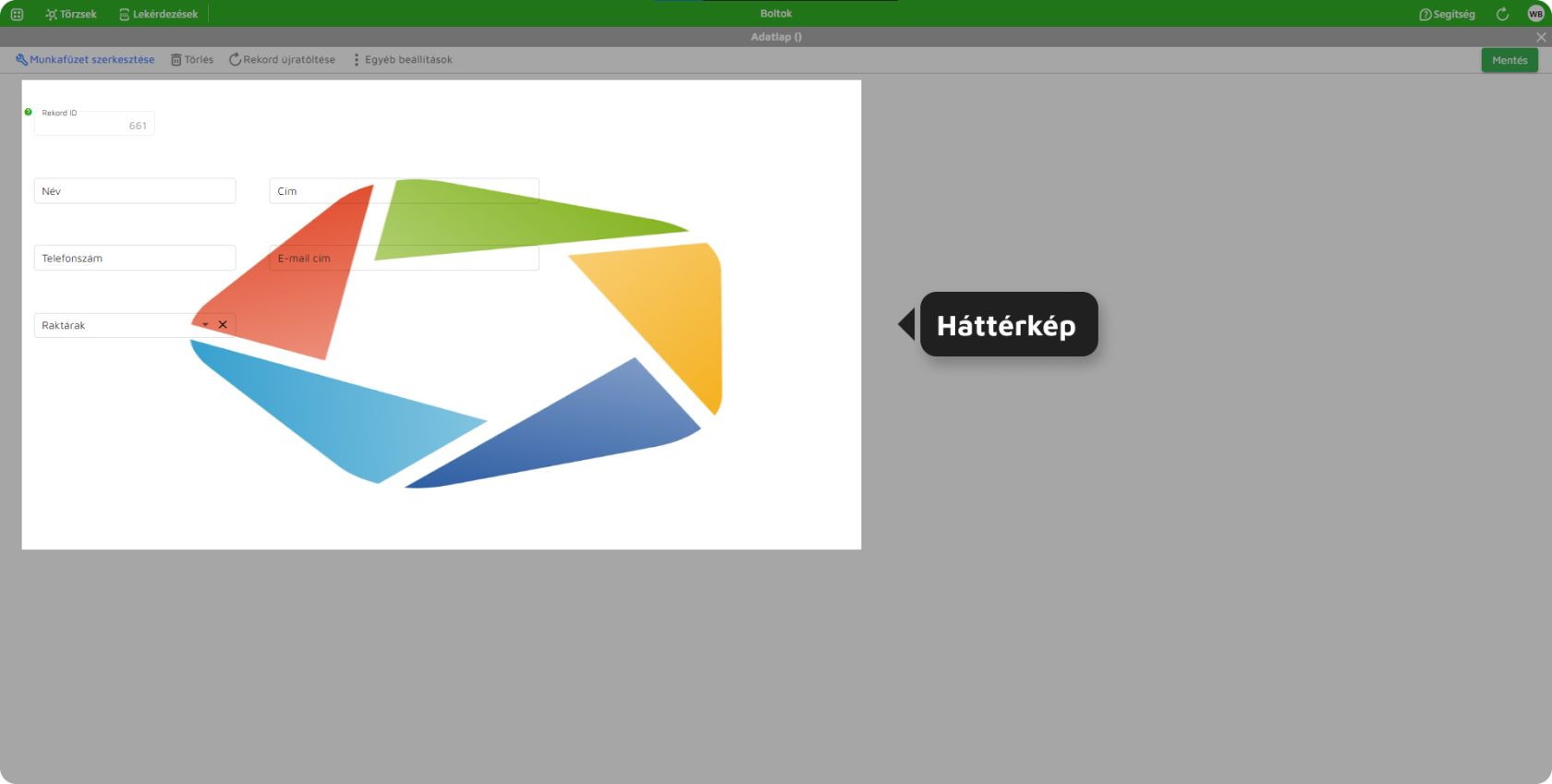Close the Adatlap panel

coord(1541,37)
